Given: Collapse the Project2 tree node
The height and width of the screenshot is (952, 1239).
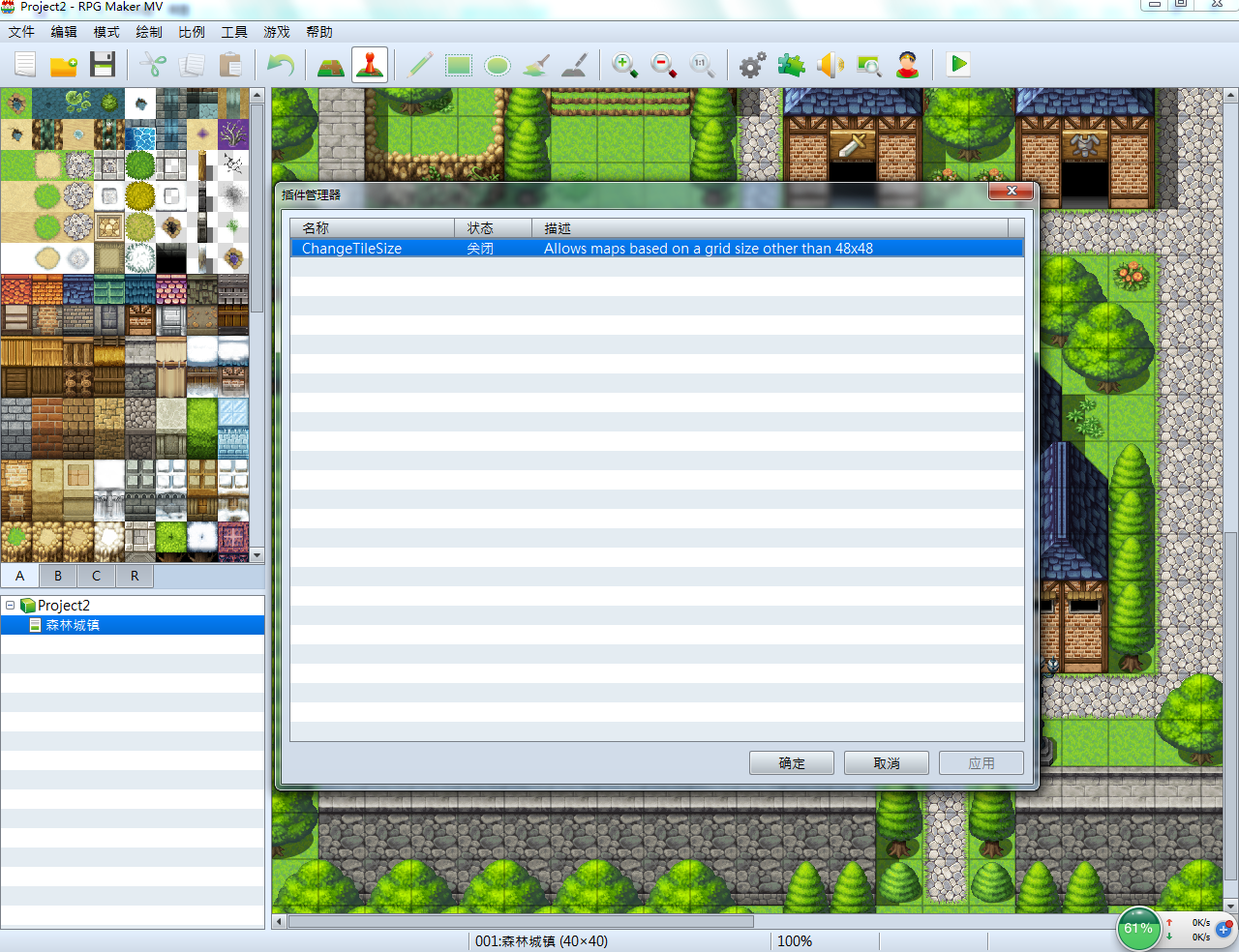Looking at the screenshot, I should tap(11, 606).
